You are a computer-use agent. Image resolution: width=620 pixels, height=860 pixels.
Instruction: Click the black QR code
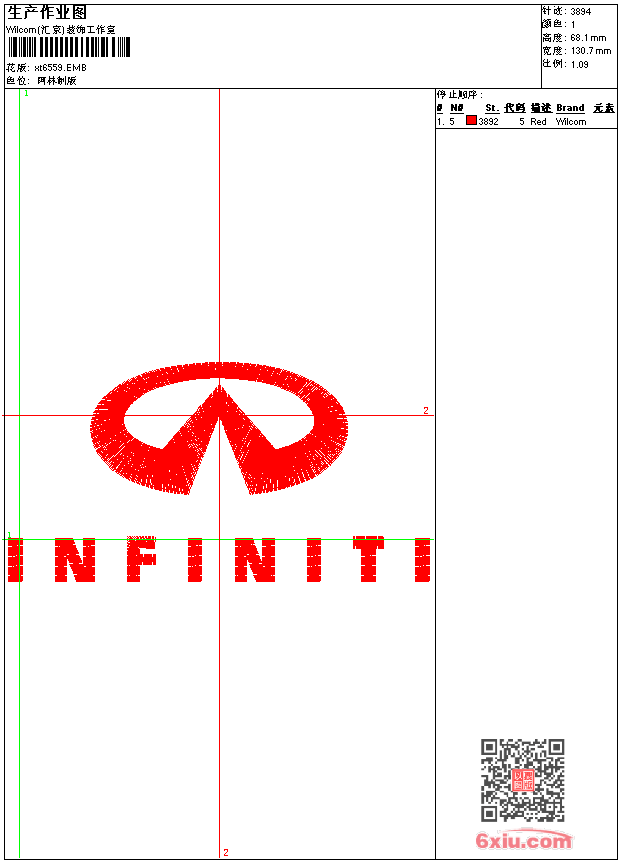tap(523, 780)
